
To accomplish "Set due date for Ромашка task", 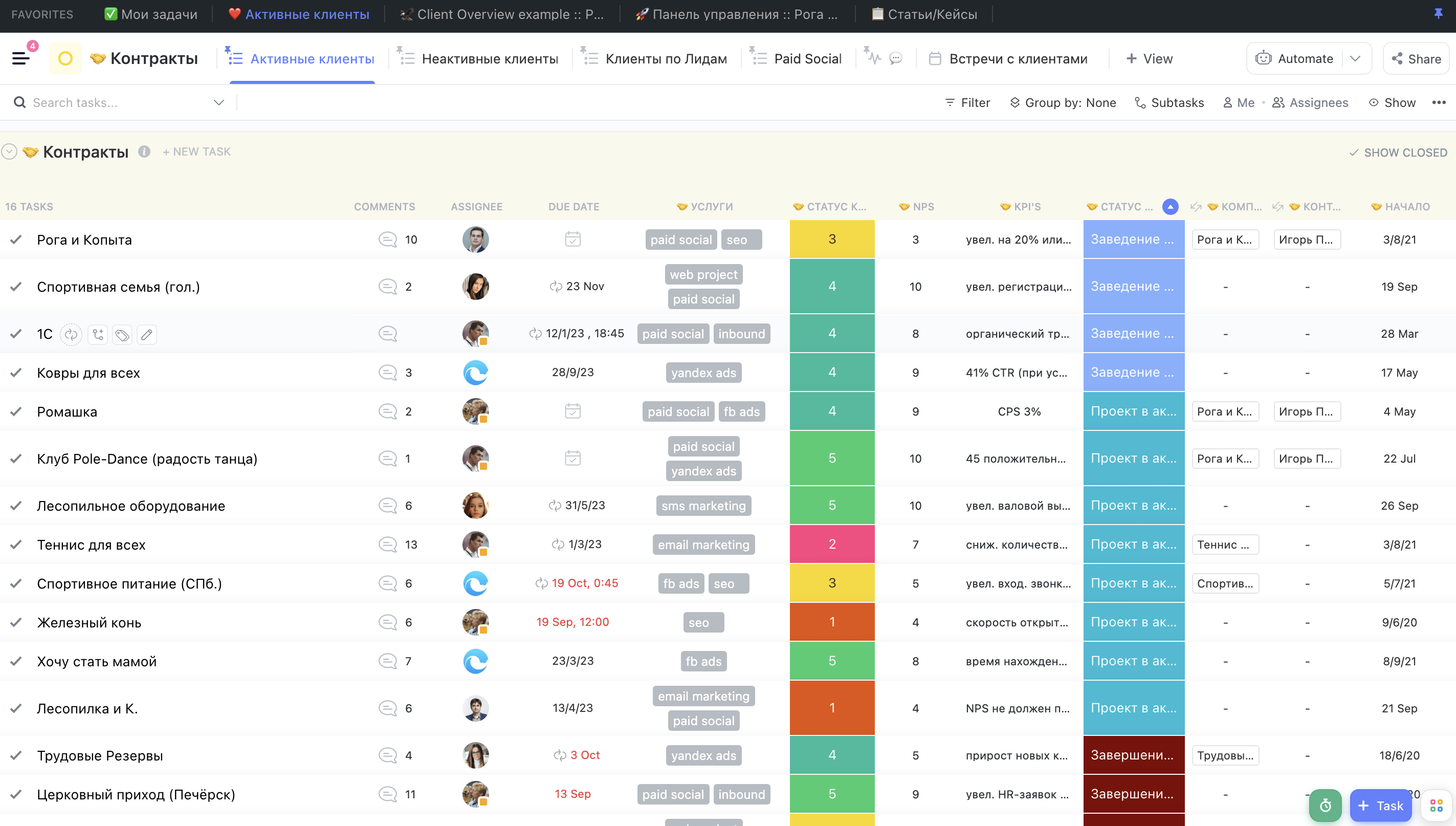I will [x=572, y=411].
